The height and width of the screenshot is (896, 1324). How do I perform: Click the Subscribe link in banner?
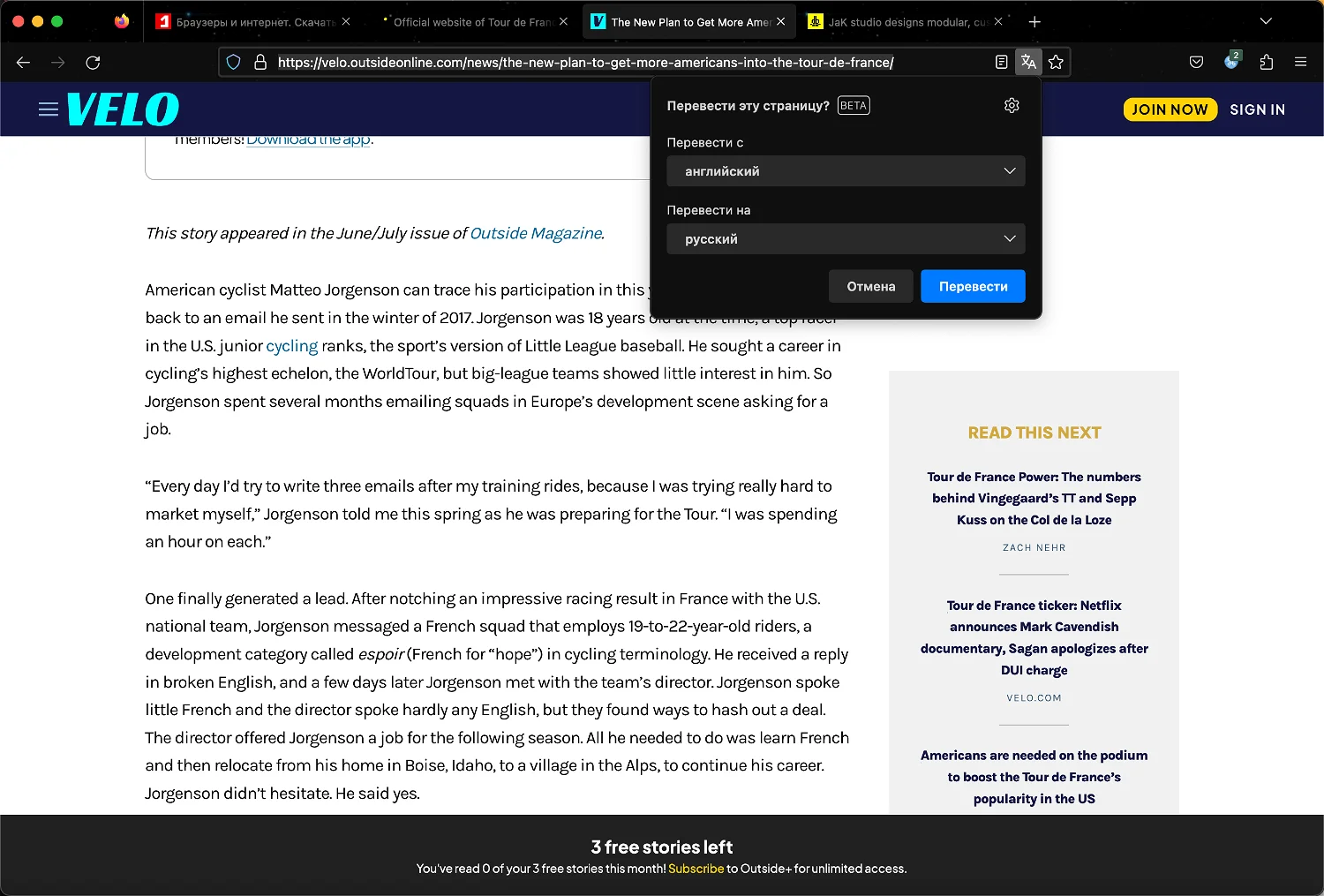pyautogui.click(x=696, y=869)
